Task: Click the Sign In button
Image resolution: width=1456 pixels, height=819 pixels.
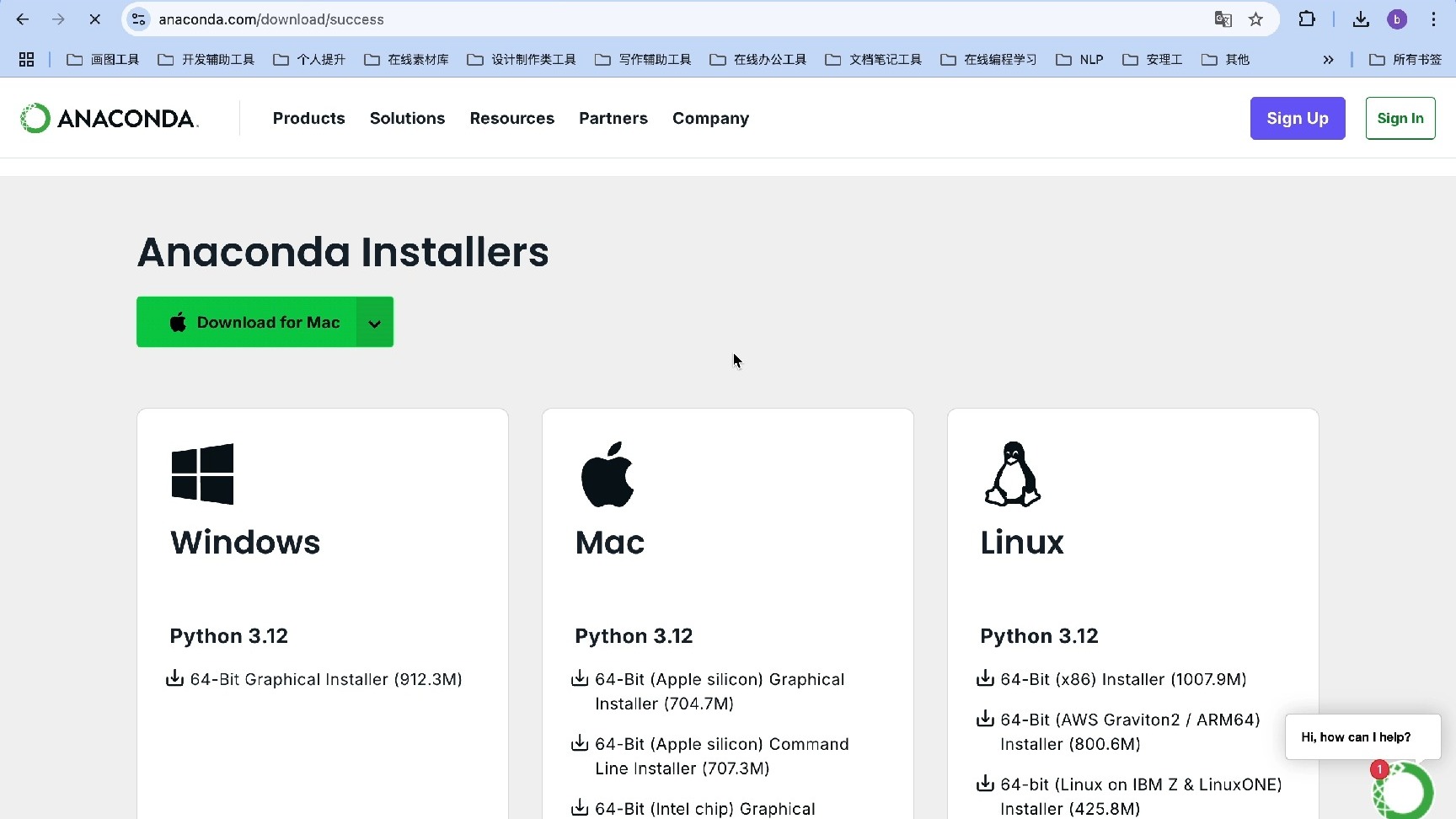Action: 1400,119
